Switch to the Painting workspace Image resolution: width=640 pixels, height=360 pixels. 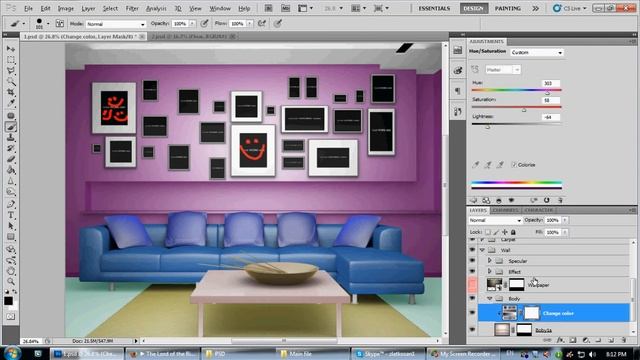(x=508, y=8)
